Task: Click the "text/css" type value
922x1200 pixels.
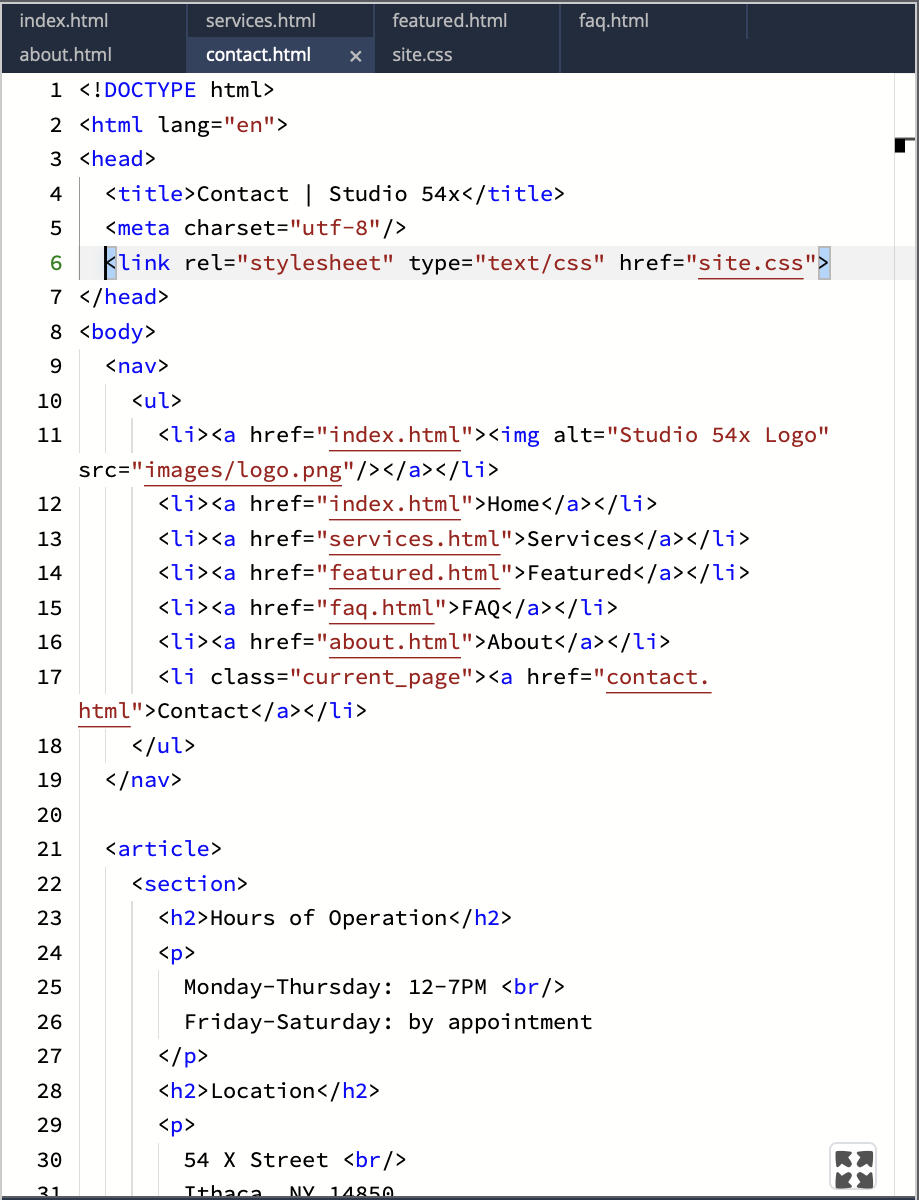Action: point(540,263)
